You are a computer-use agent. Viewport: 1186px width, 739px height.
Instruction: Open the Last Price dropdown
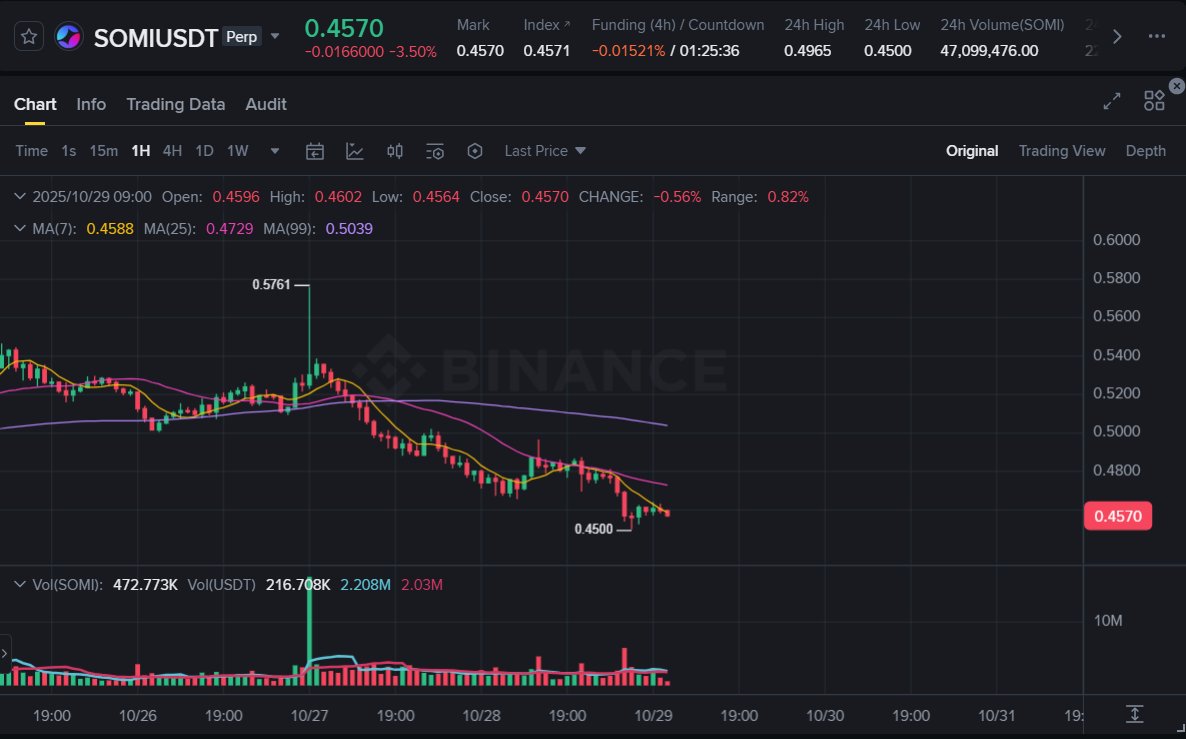[545, 151]
